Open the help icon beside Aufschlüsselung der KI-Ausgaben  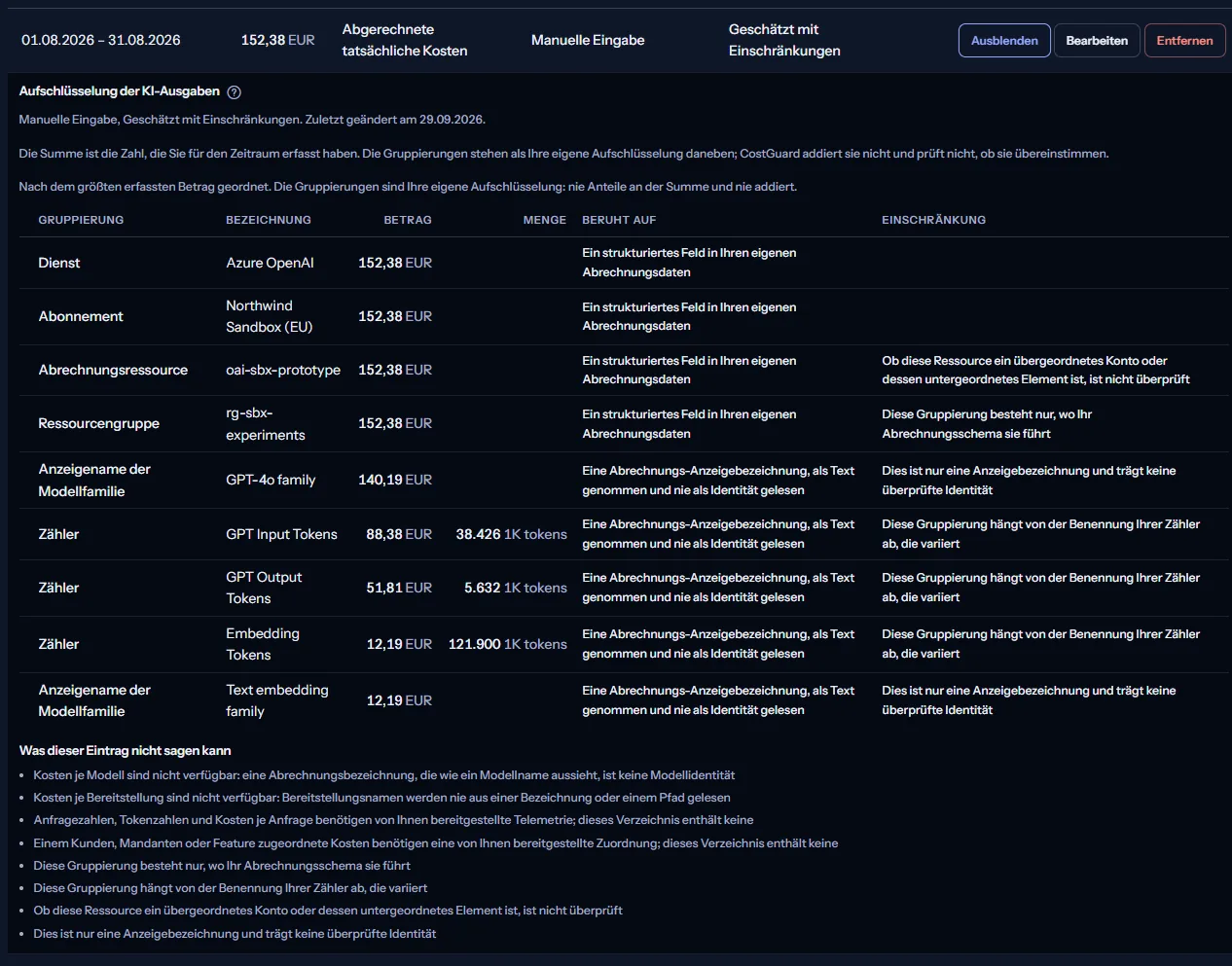234,92
